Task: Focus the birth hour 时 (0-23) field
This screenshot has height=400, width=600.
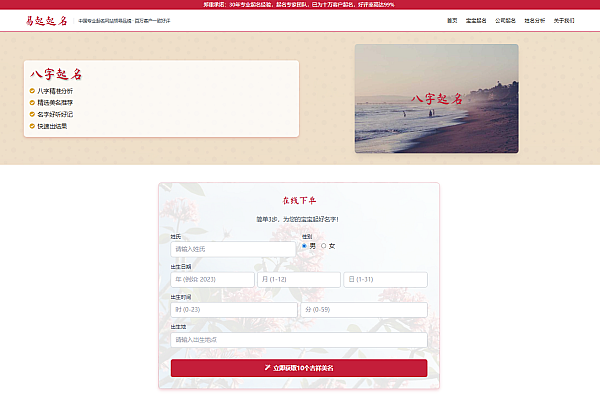Action: pos(234,310)
